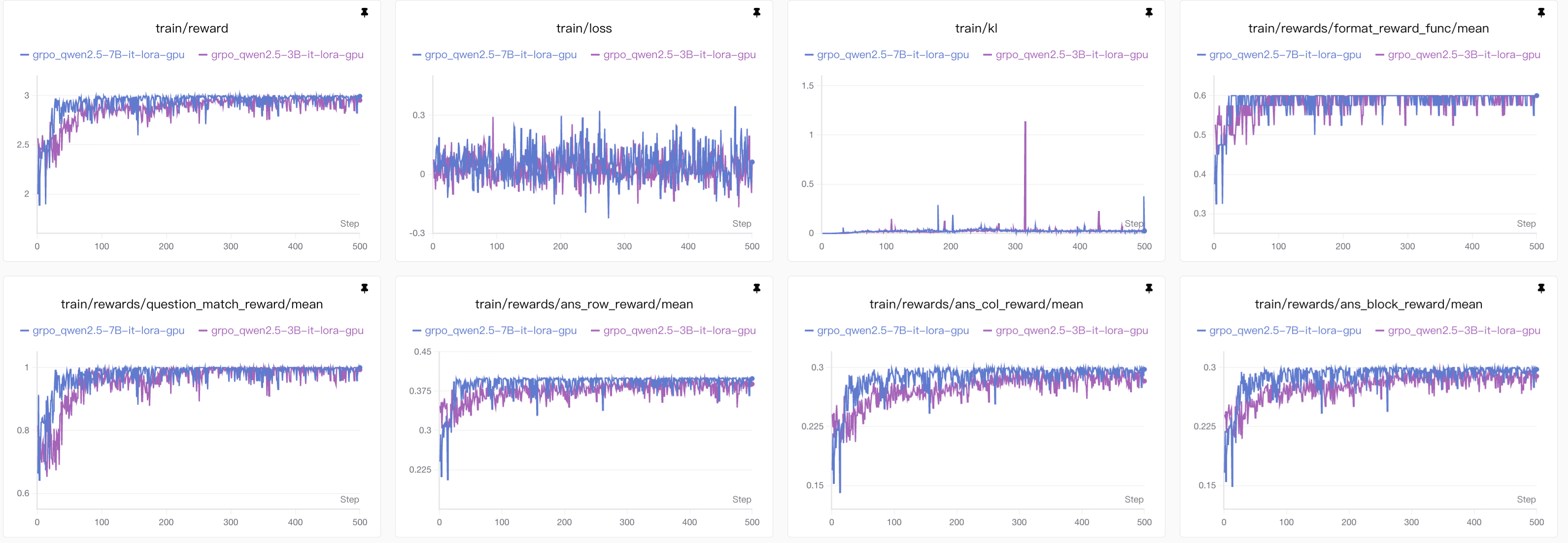Pin the ans_row_reward/mean chart
Screen dimensions: 1568x543
pos(756,288)
